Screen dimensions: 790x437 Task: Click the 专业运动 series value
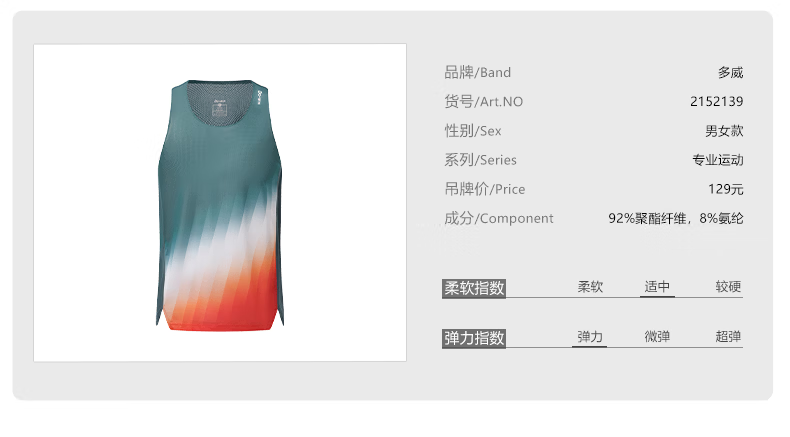[x=717, y=160]
